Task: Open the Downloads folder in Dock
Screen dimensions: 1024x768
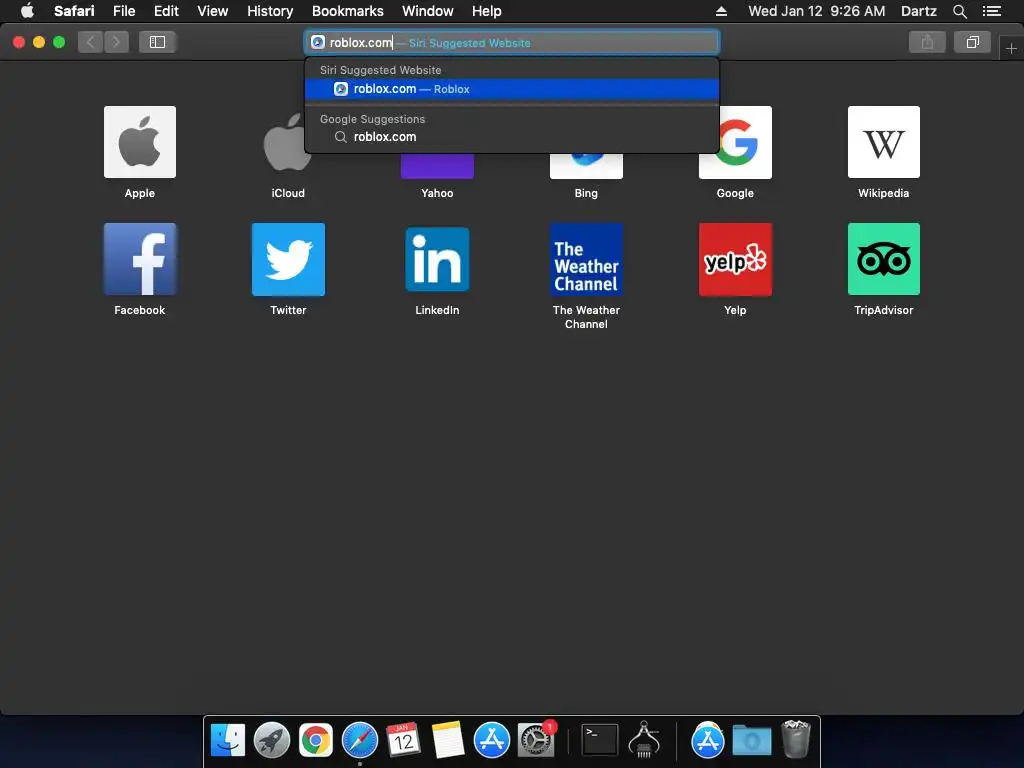Action: 752,740
